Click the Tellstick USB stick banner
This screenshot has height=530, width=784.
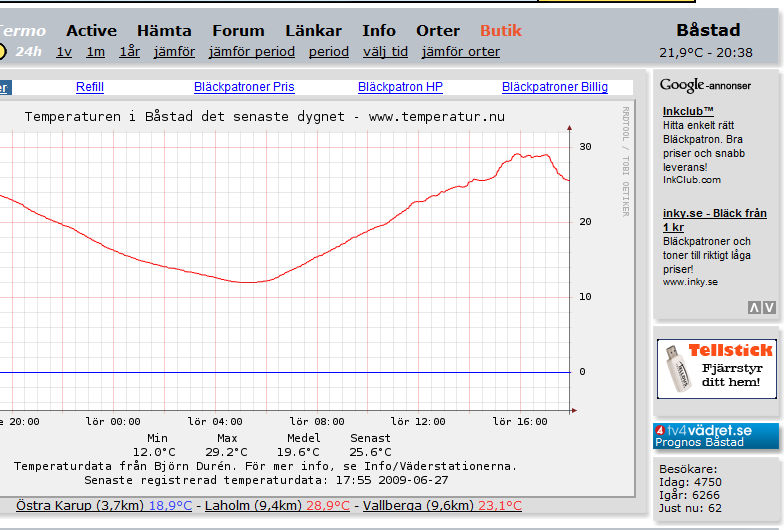[x=716, y=368]
